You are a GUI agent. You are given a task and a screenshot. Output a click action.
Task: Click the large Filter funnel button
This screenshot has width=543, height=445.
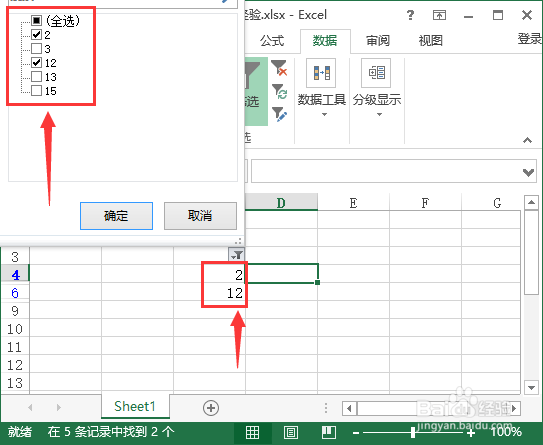(256, 91)
